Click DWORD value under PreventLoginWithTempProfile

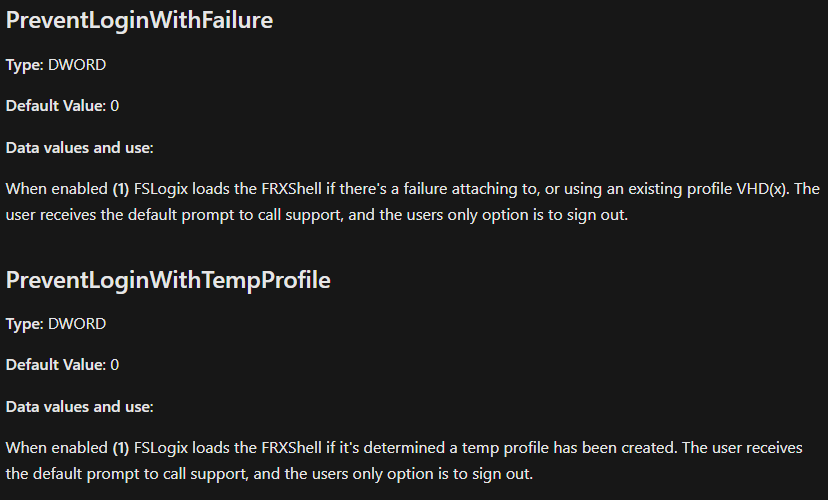point(77,324)
